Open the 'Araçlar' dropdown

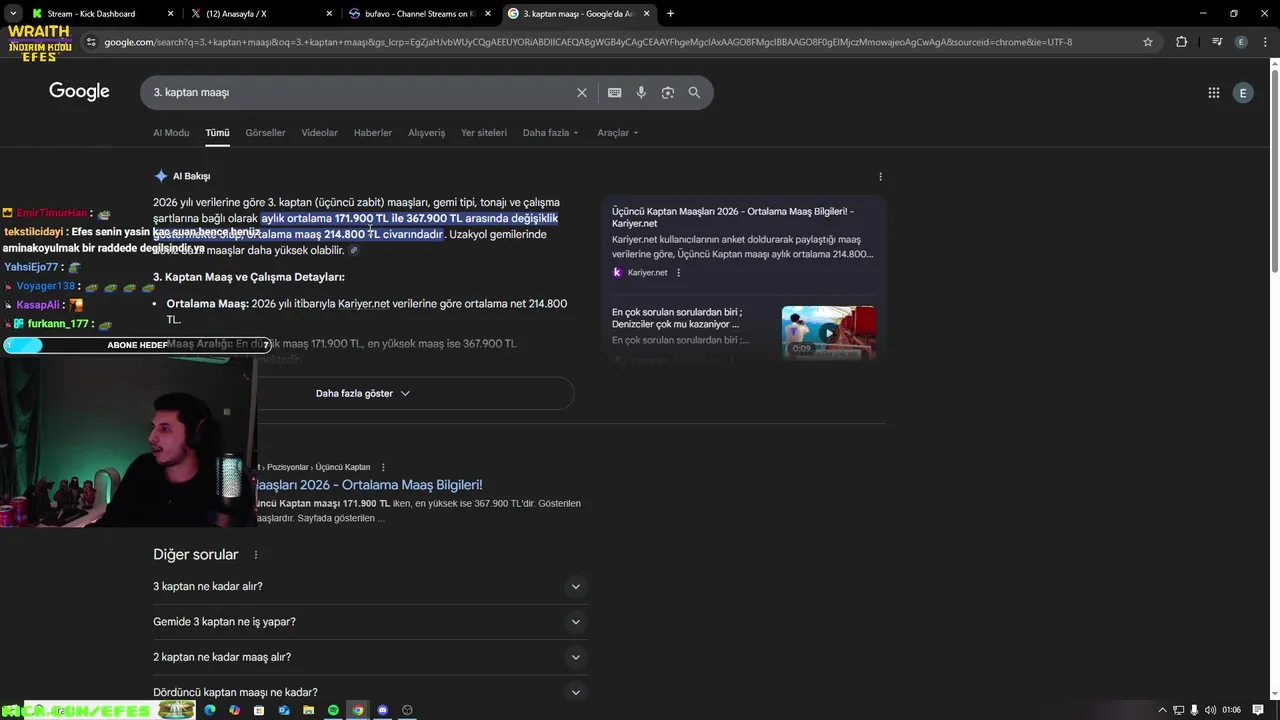[x=617, y=133]
